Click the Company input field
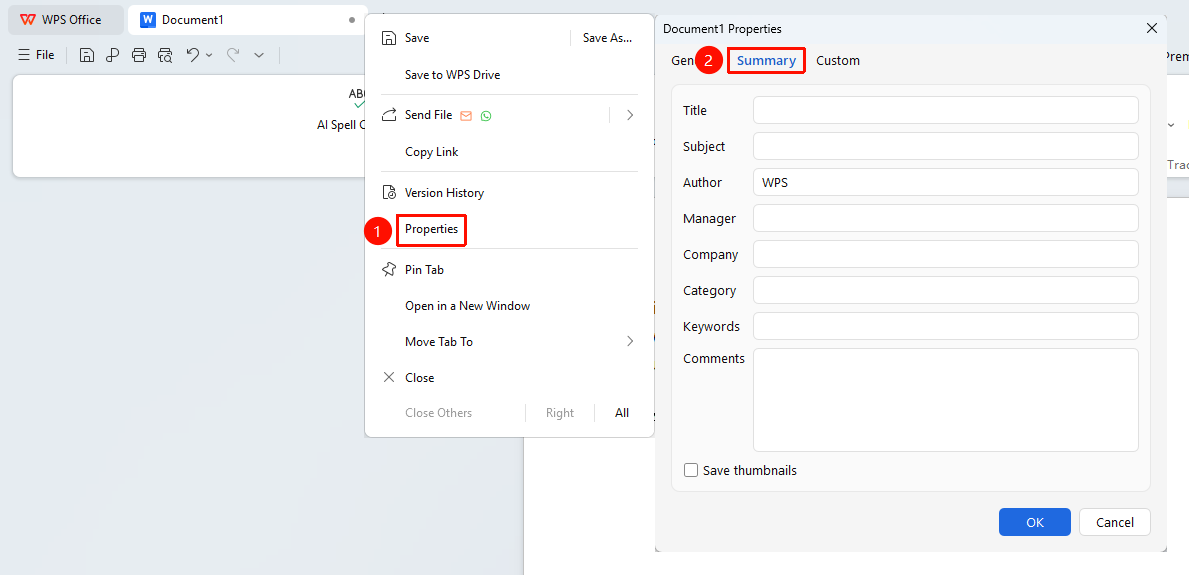This screenshot has height=575, width=1189. (x=946, y=254)
